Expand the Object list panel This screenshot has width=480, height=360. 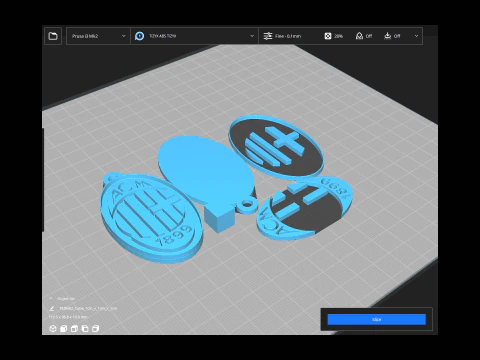(51, 299)
